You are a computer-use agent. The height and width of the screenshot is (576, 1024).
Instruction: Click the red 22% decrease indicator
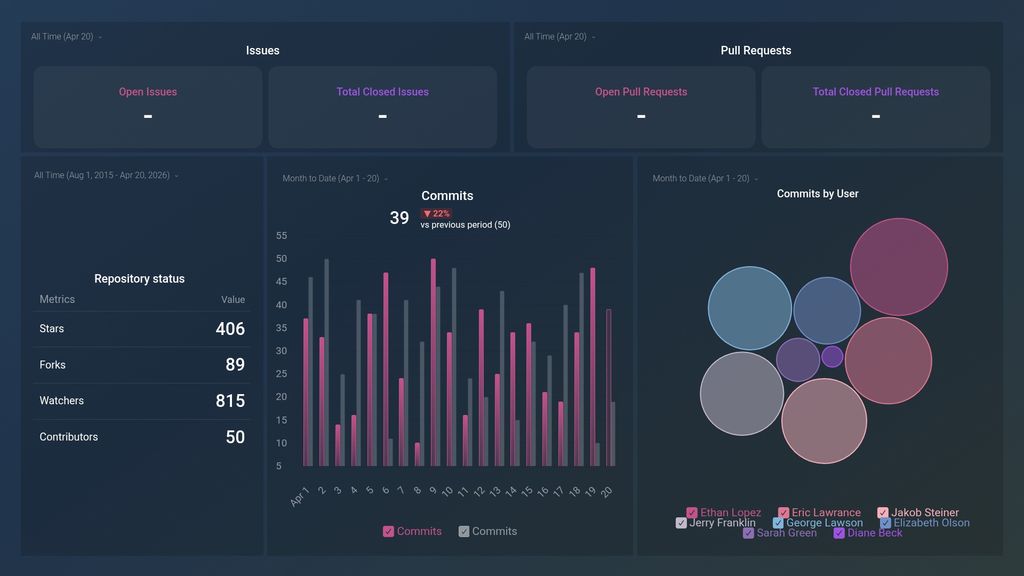point(436,213)
